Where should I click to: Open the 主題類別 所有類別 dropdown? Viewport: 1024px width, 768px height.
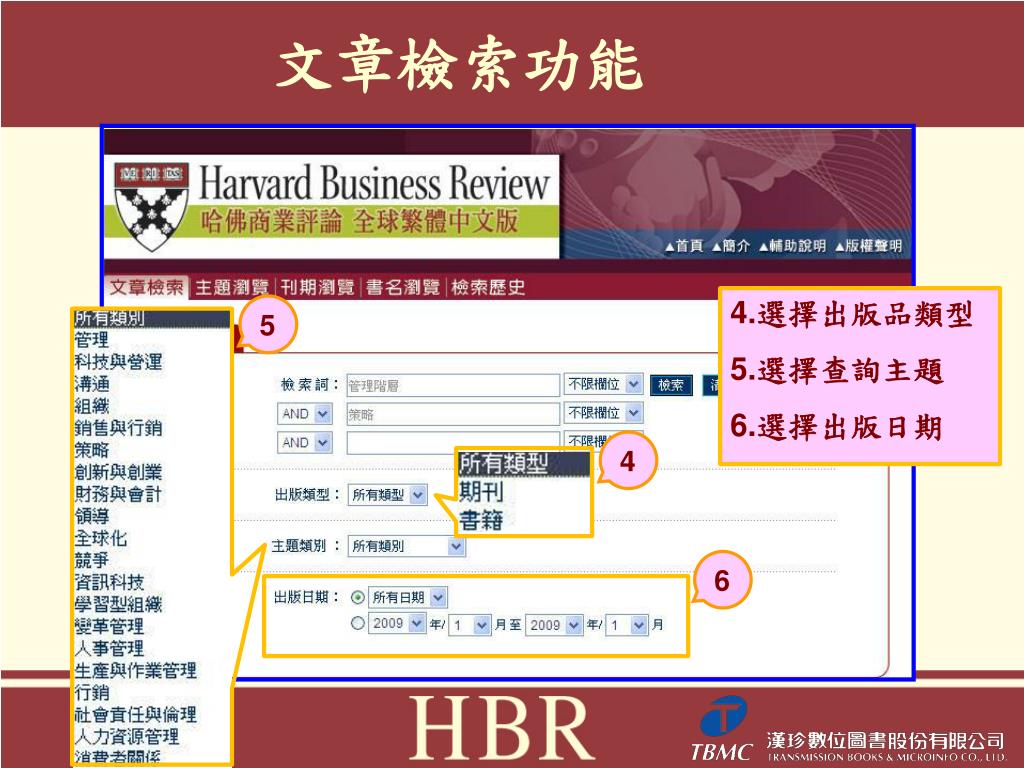[x=406, y=546]
